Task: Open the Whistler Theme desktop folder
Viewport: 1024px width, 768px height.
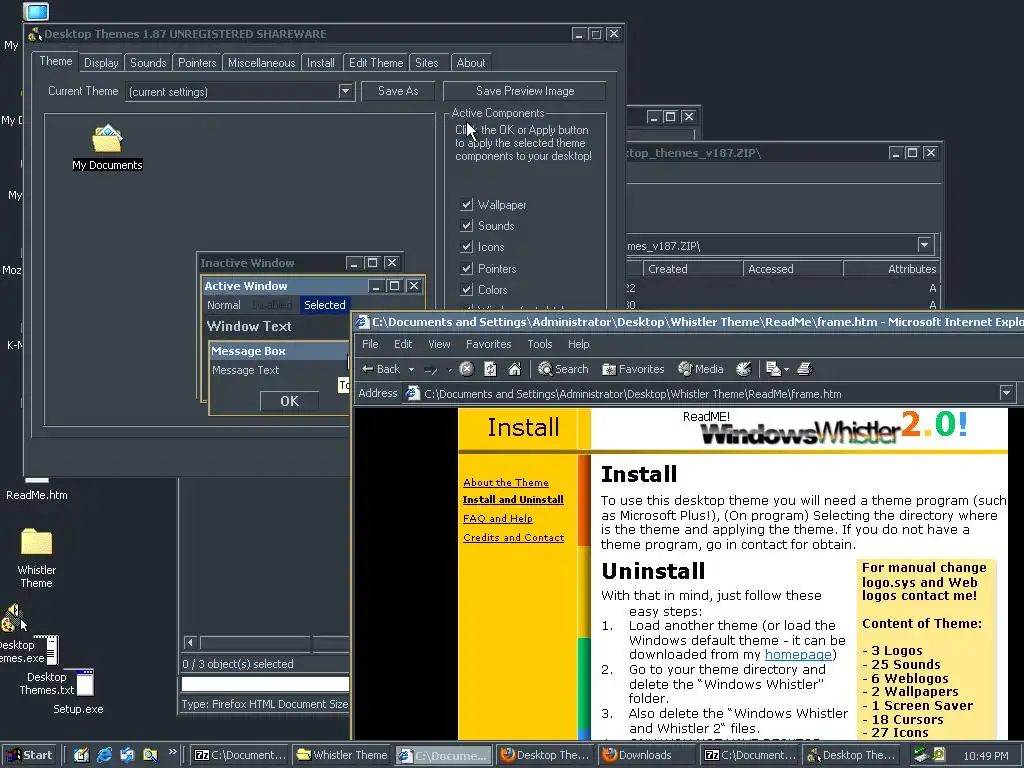Action: [x=37, y=557]
